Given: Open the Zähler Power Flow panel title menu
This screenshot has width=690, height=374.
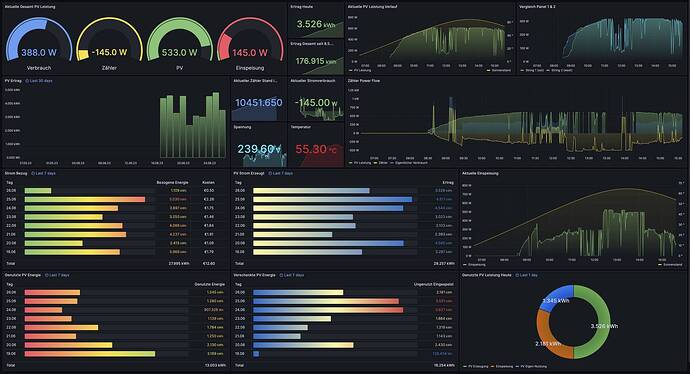Looking at the screenshot, I should [364, 81].
